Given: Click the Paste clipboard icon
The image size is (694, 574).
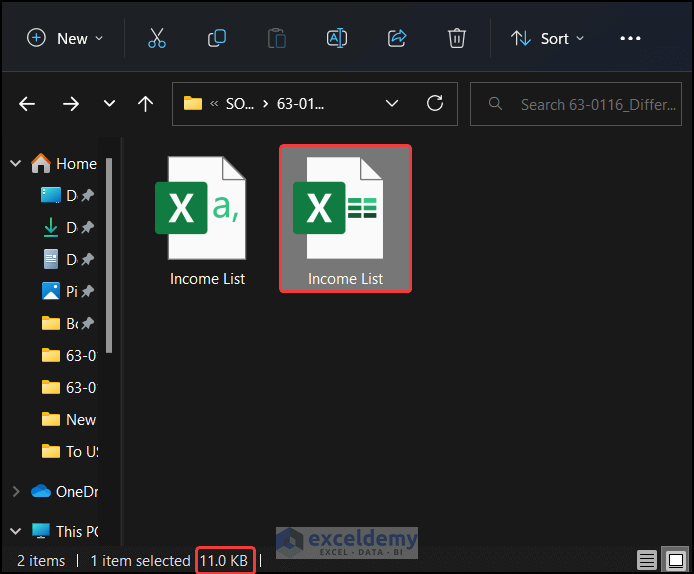Looking at the screenshot, I should click(277, 39).
